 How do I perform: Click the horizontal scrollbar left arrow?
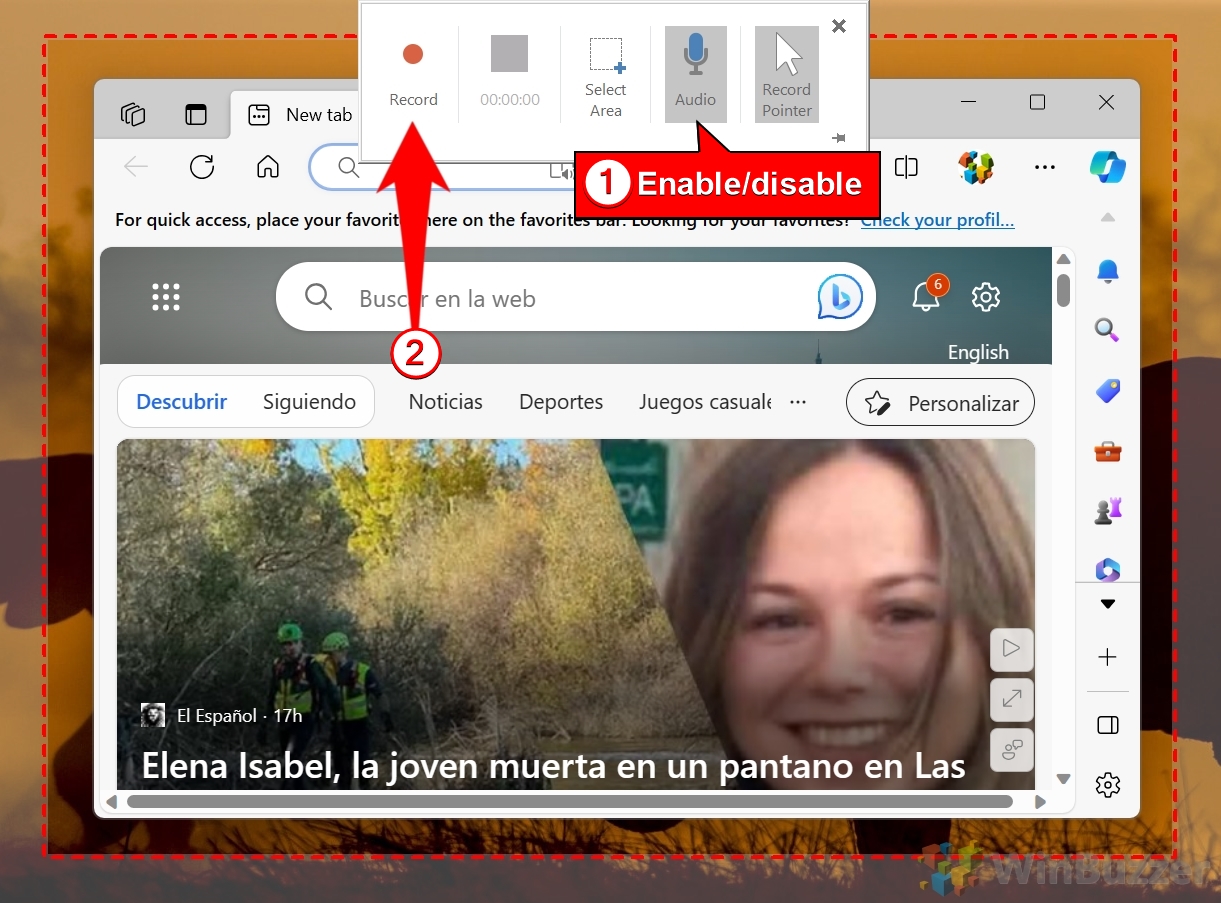click(x=111, y=802)
